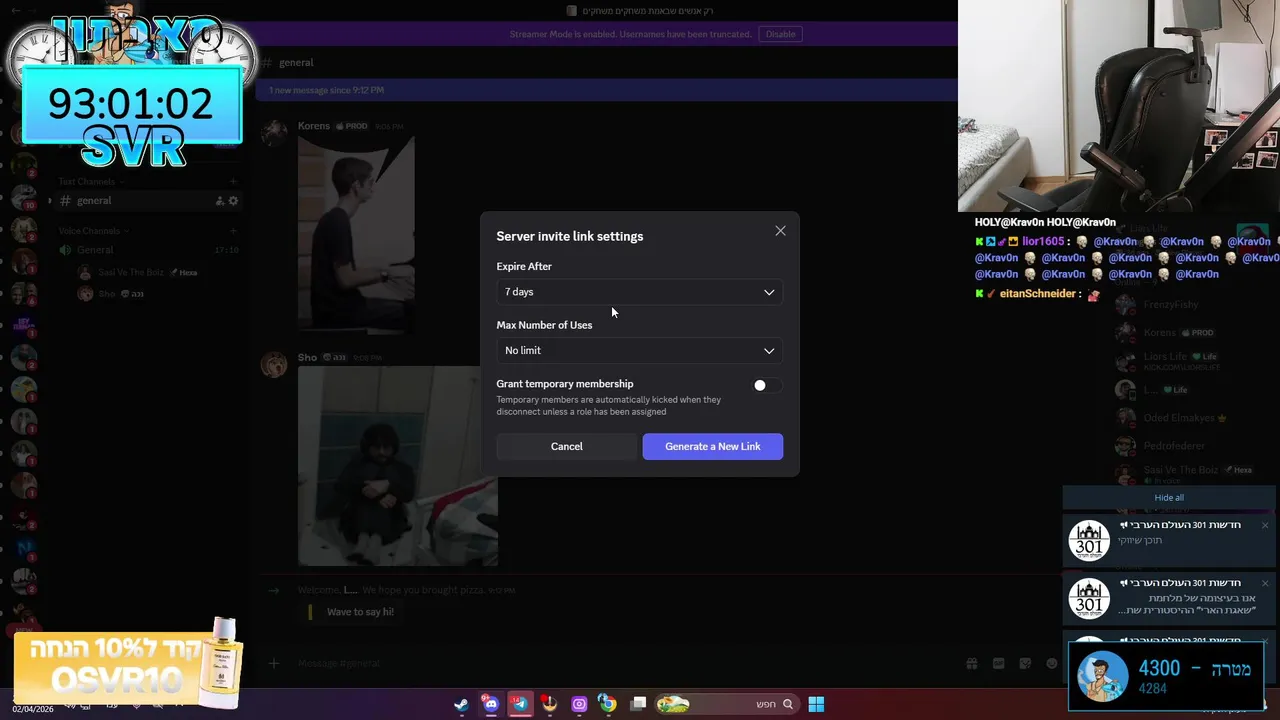The height and width of the screenshot is (720, 1280).
Task: Open Chrome from the taskbar
Action: coord(607,704)
